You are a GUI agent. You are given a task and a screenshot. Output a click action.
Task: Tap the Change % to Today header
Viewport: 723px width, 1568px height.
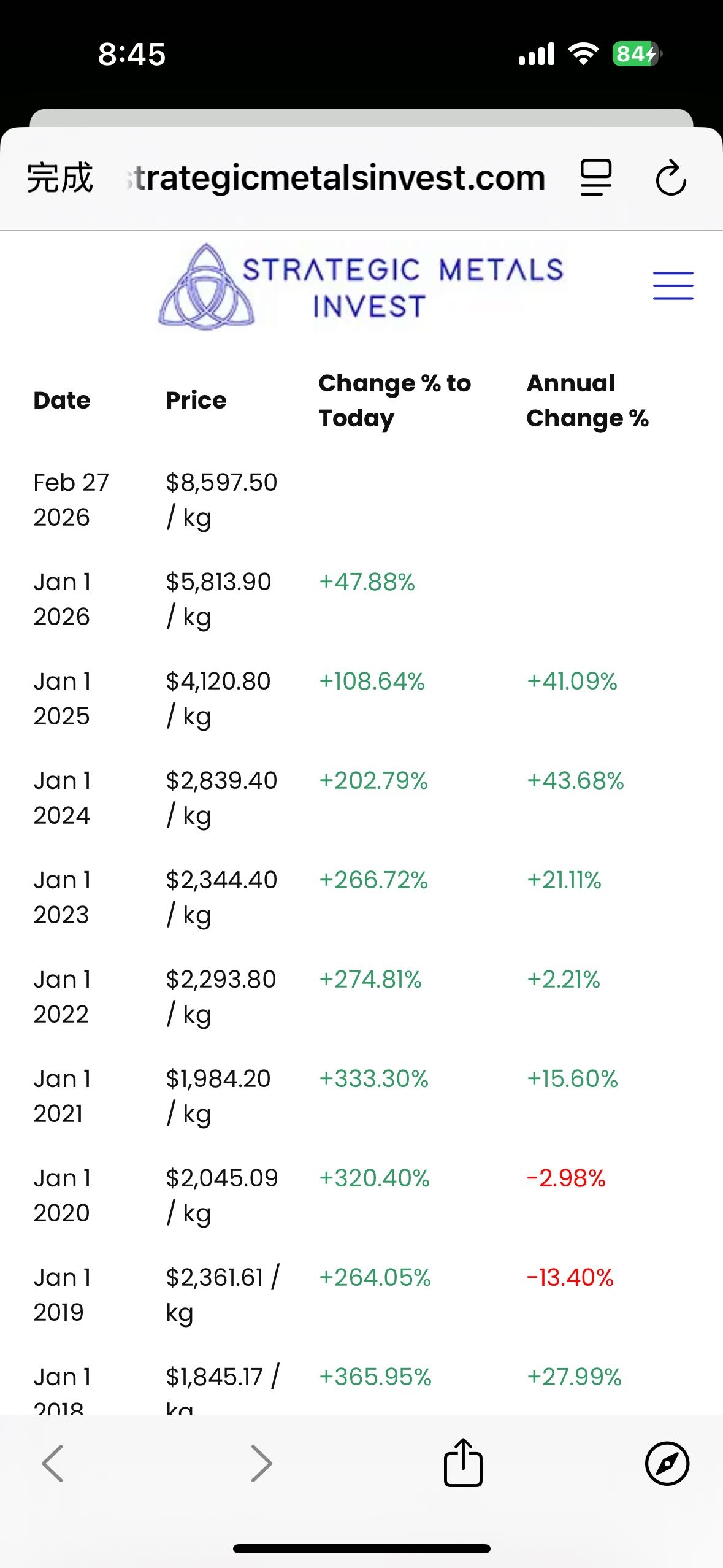(x=394, y=401)
